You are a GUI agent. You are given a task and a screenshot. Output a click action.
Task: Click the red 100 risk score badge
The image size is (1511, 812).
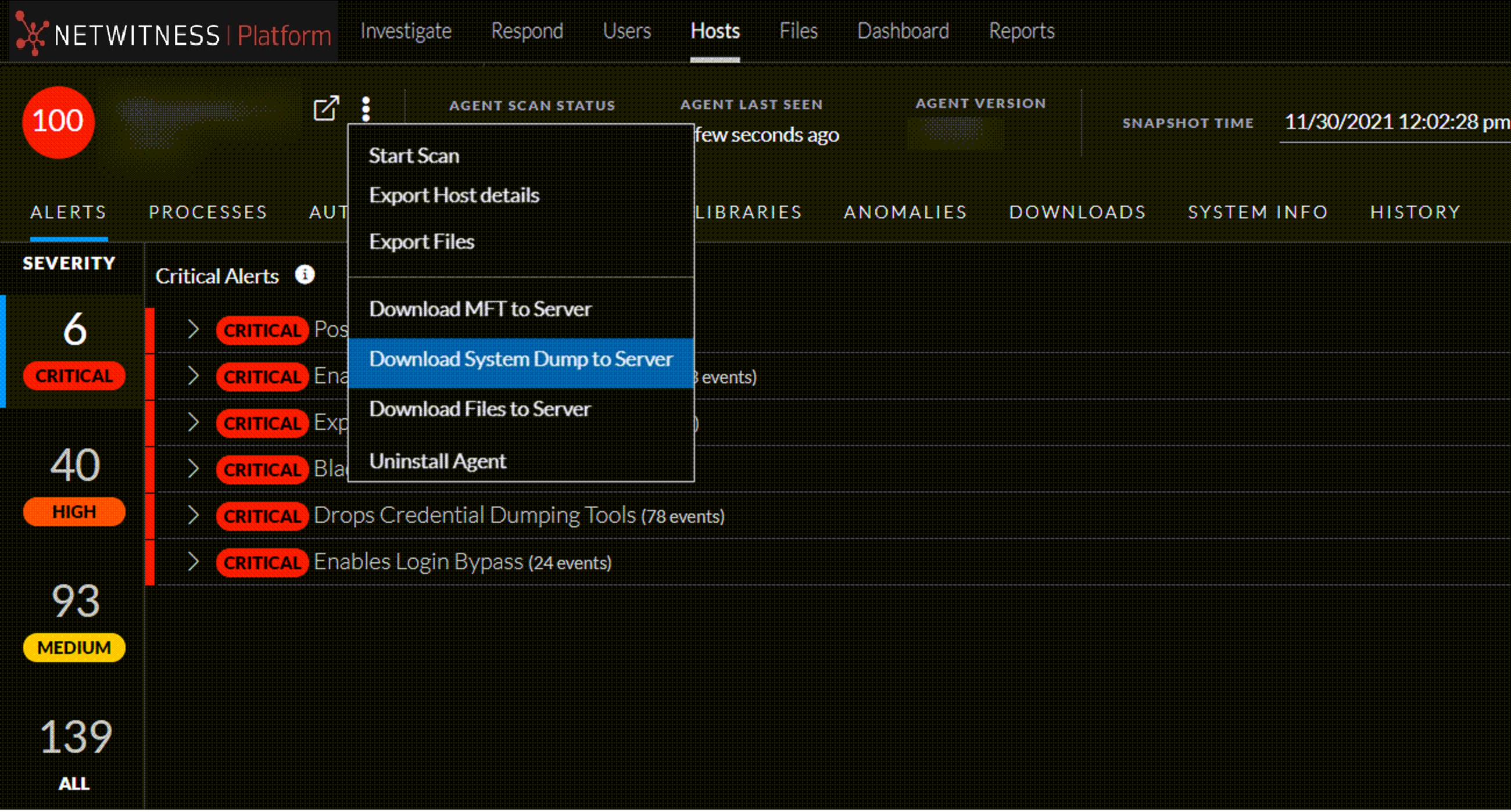(58, 121)
